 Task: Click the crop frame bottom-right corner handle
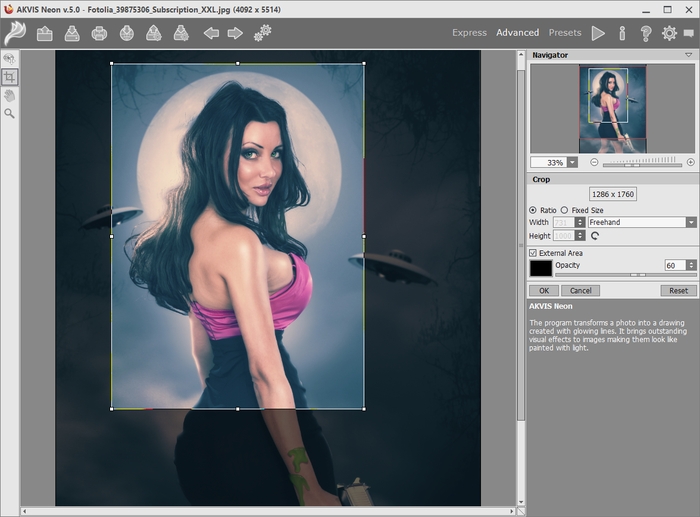364,409
